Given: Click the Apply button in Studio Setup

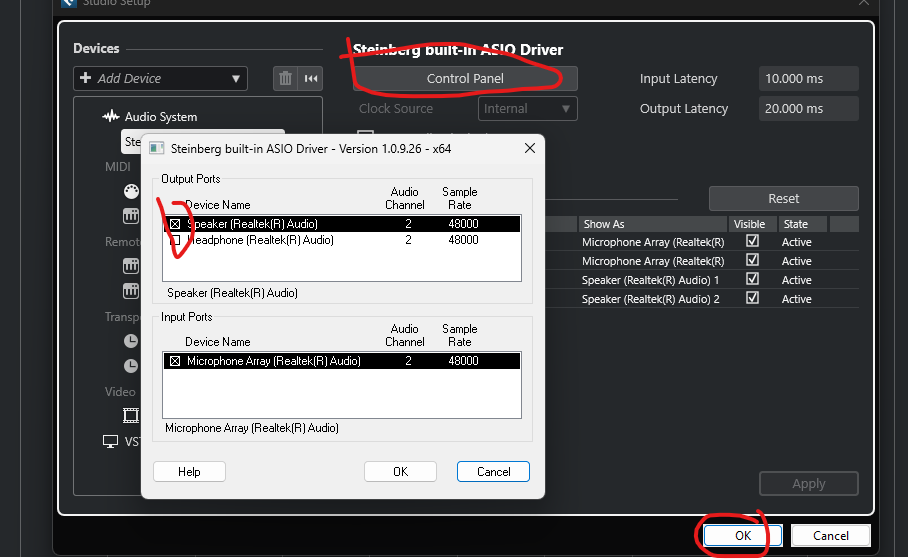Looking at the screenshot, I should (x=808, y=484).
